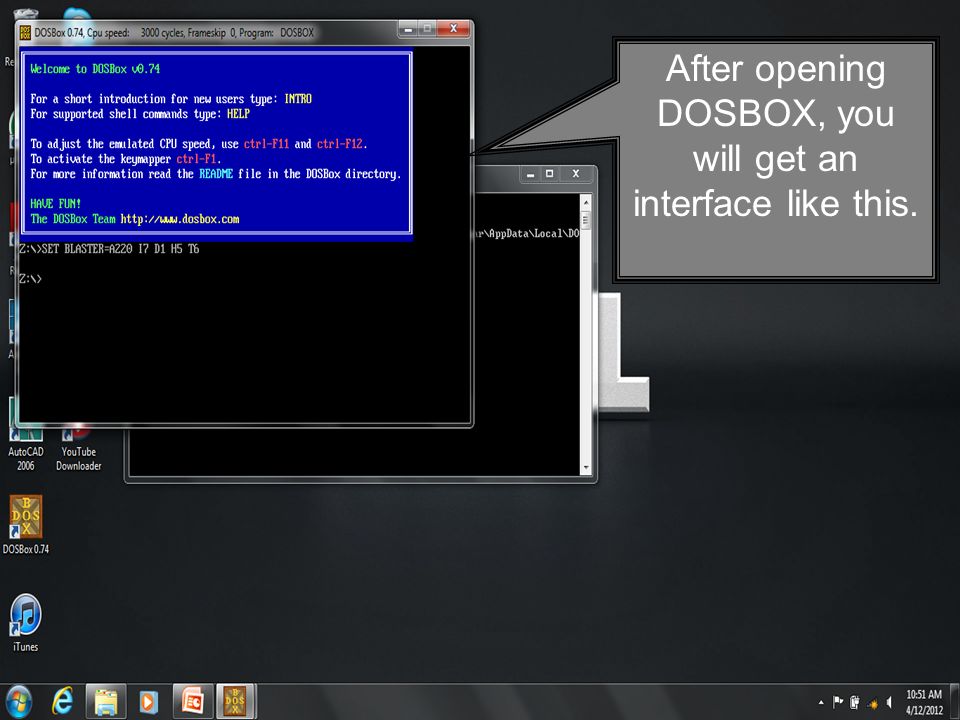Click the ctrl-F11 shortcut text
Screen dimensions: 960x720
pos(266,144)
